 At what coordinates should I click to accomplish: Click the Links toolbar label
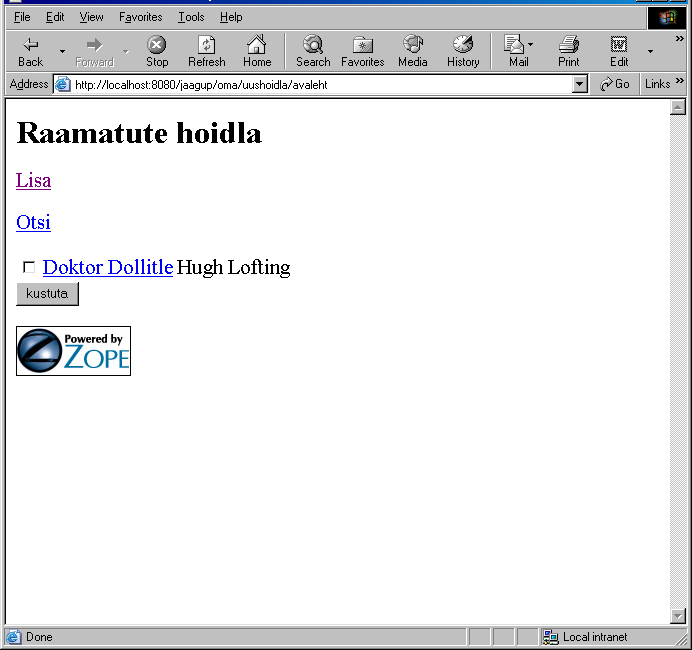[x=657, y=84]
